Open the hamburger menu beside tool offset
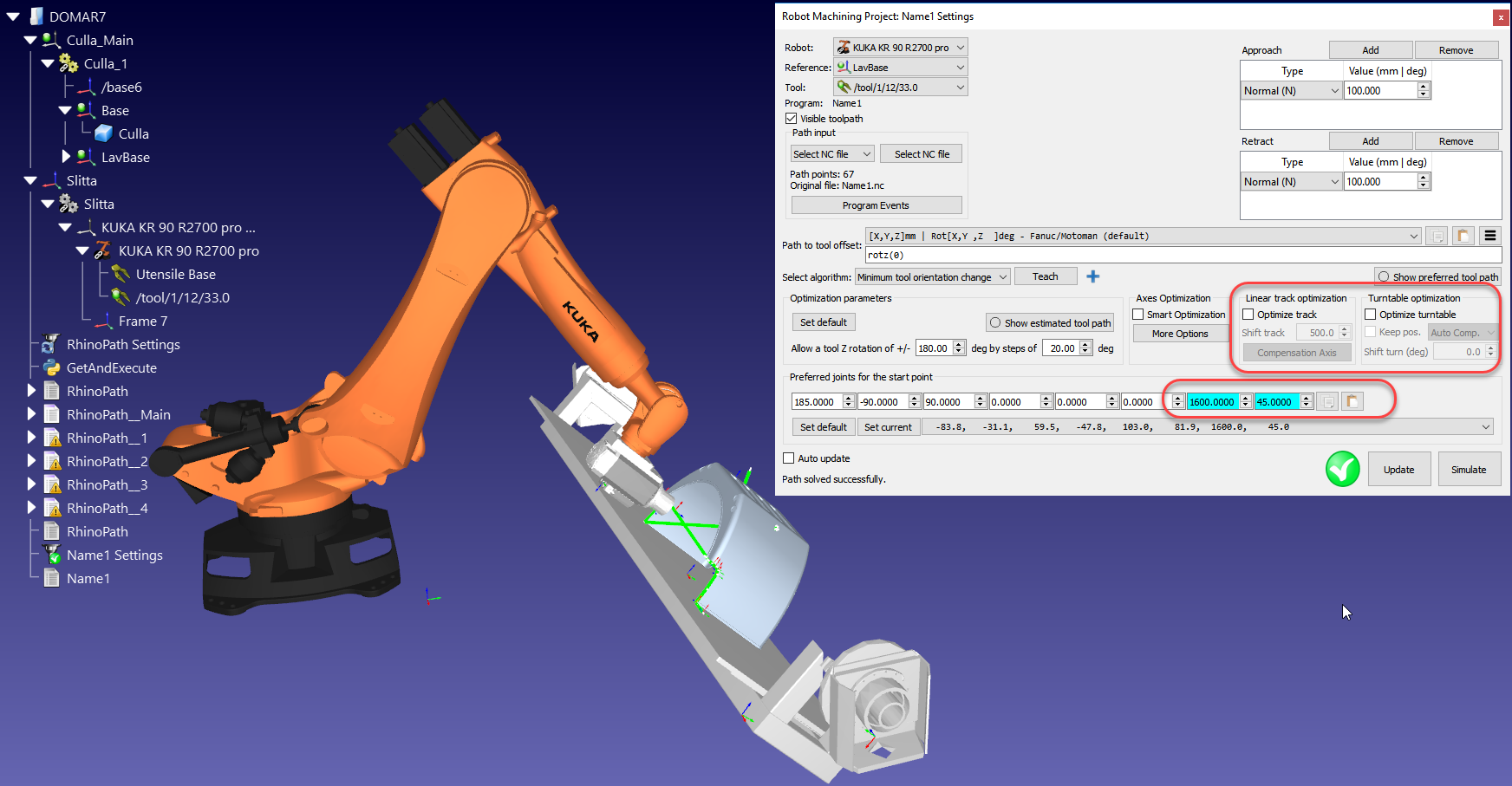Viewport: 1512px width, 786px height. pos(1490,236)
